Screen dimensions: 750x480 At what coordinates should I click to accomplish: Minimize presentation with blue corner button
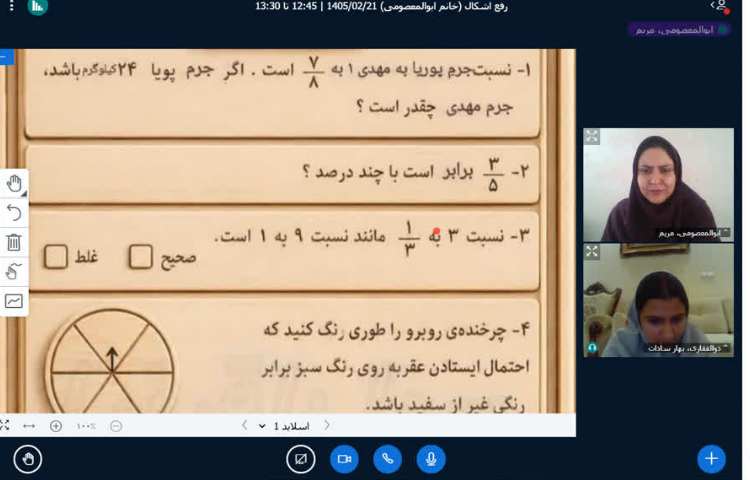coord(7,57)
